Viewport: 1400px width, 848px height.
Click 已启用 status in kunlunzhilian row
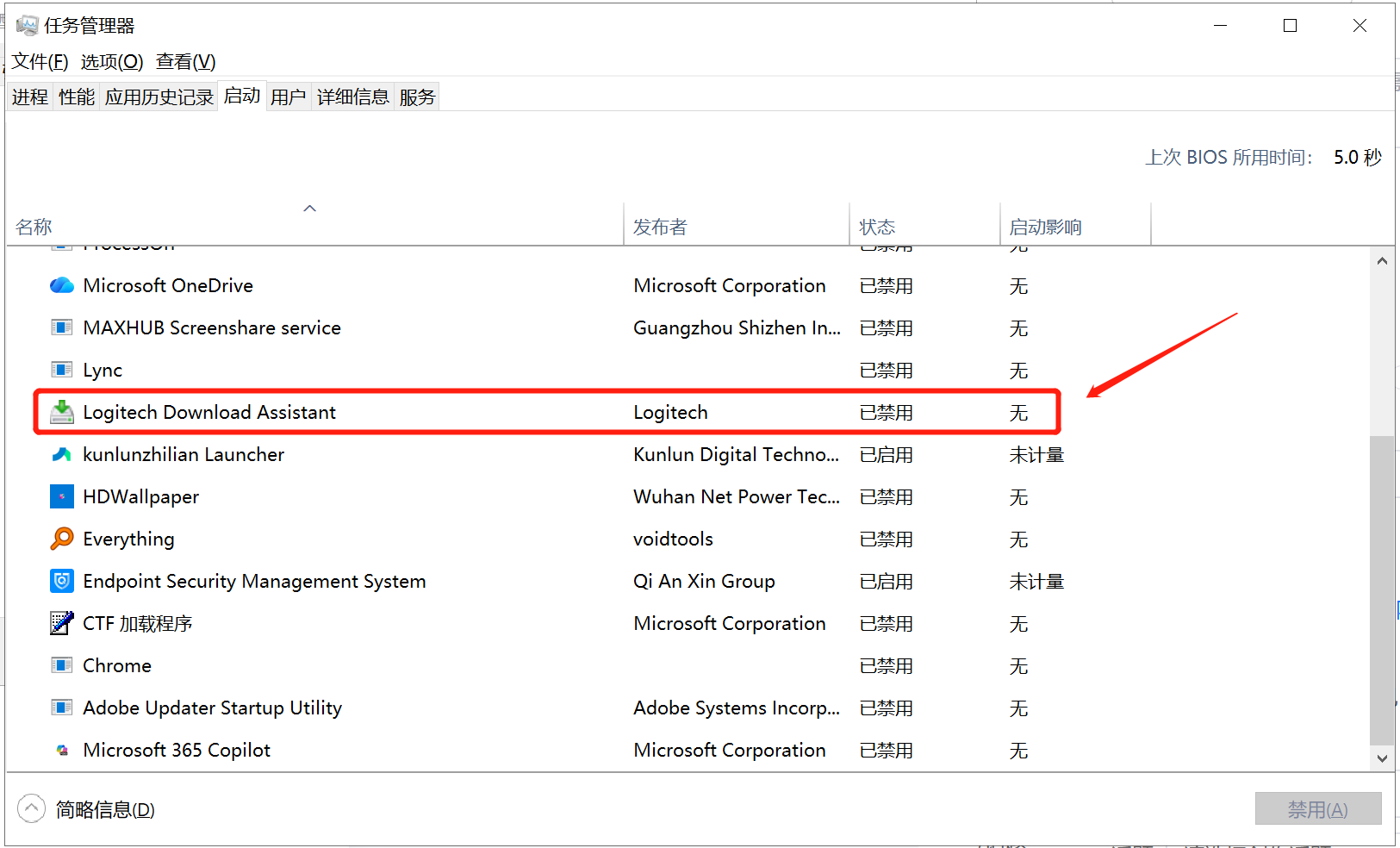[x=886, y=454]
